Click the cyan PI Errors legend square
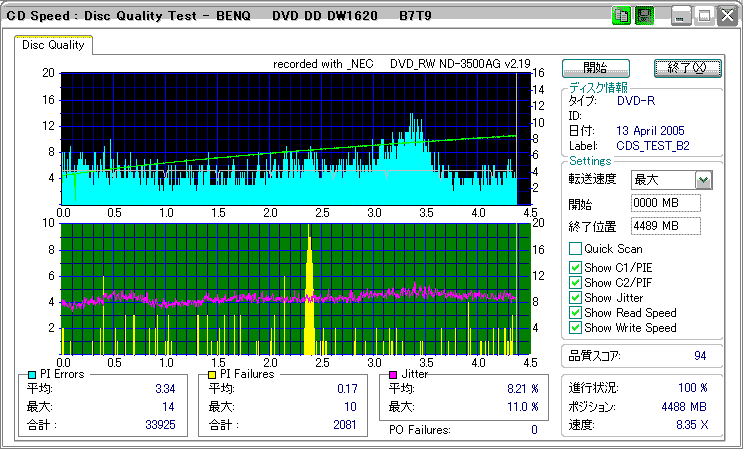The width and height of the screenshot is (743, 449). [x=32, y=374]
